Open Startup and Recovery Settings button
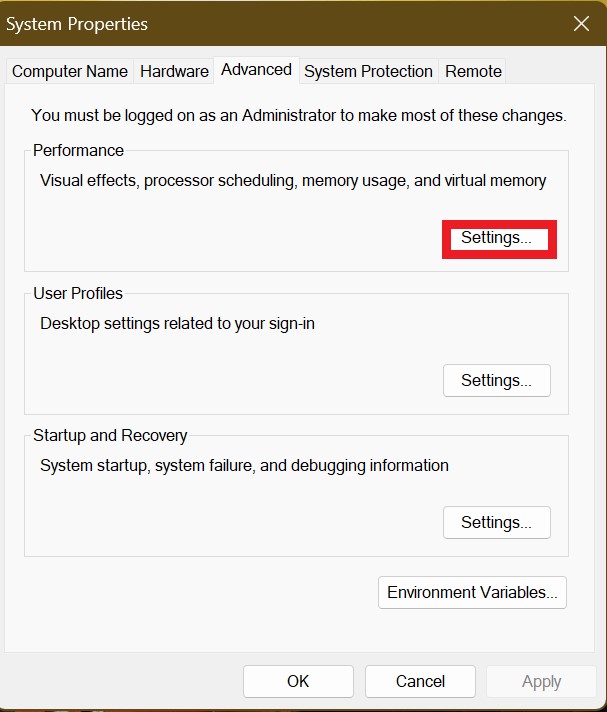Viewport: 607px width, 712px height. tap(496, 522)
